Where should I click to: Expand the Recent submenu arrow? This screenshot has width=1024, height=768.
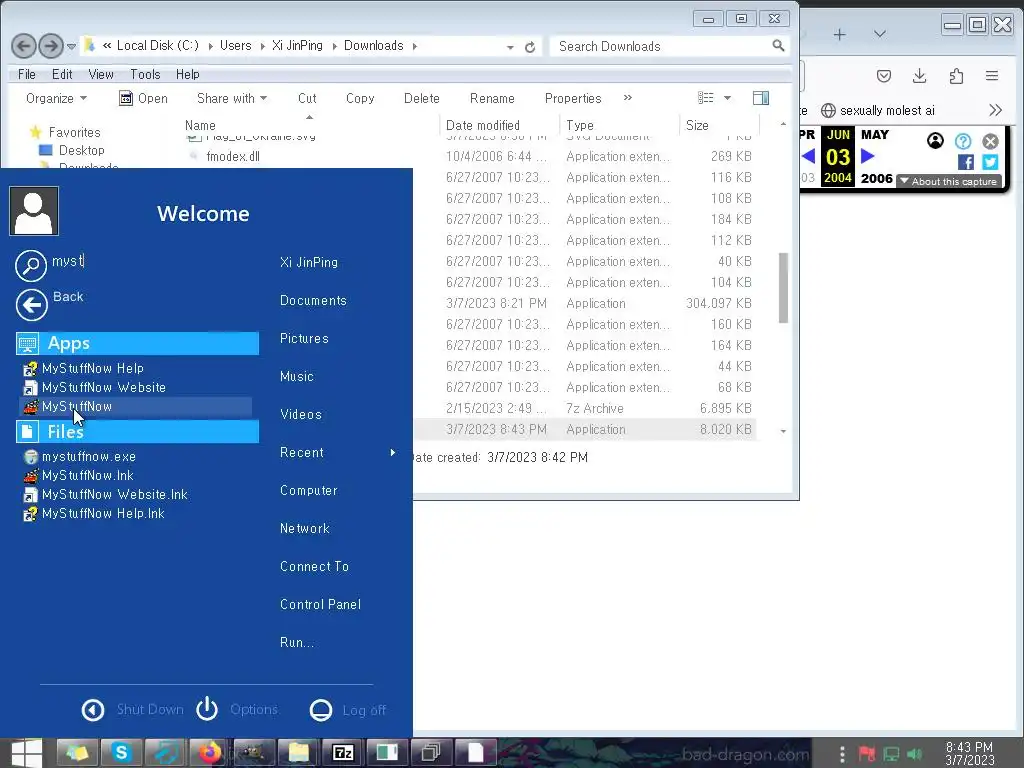[392, 453]
